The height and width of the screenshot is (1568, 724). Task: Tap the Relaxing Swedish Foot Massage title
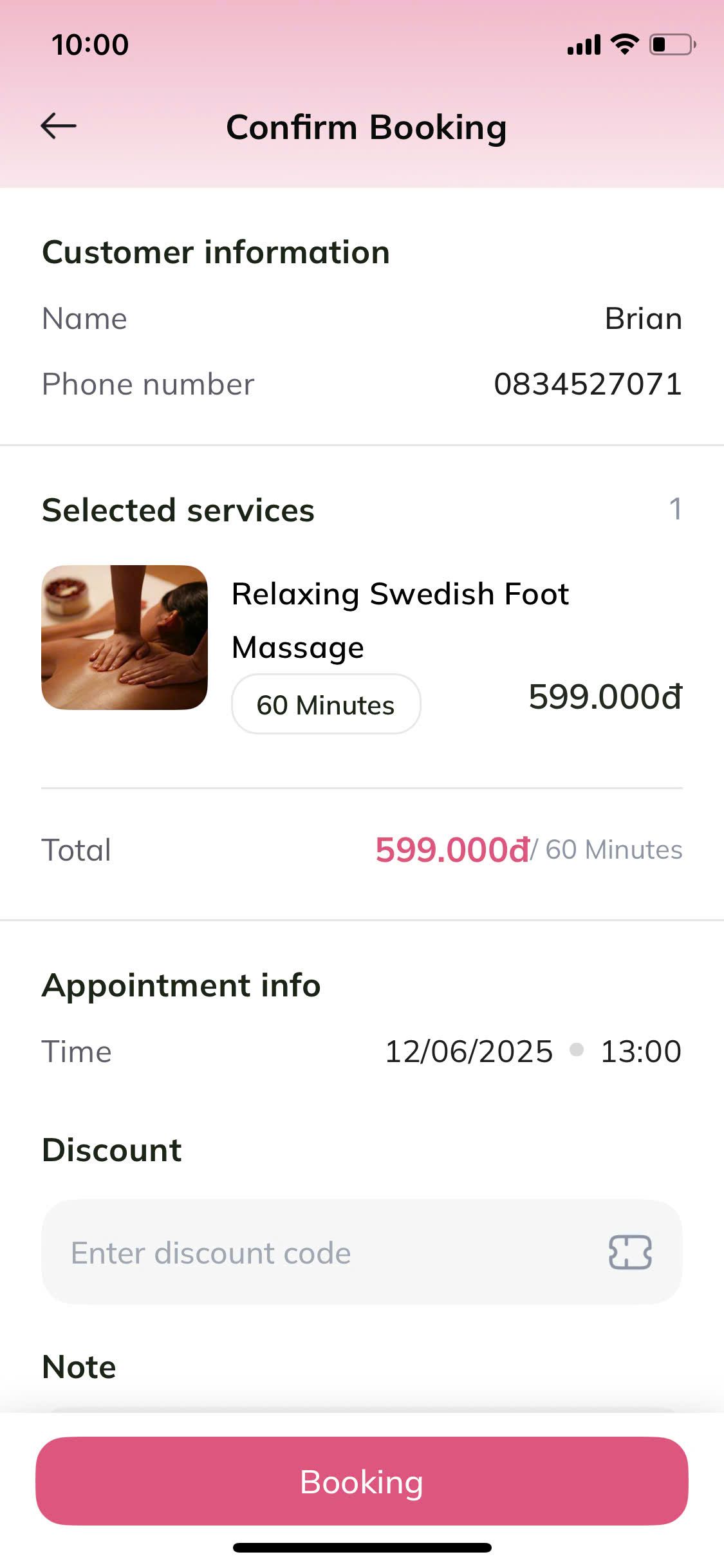[400, 620]
